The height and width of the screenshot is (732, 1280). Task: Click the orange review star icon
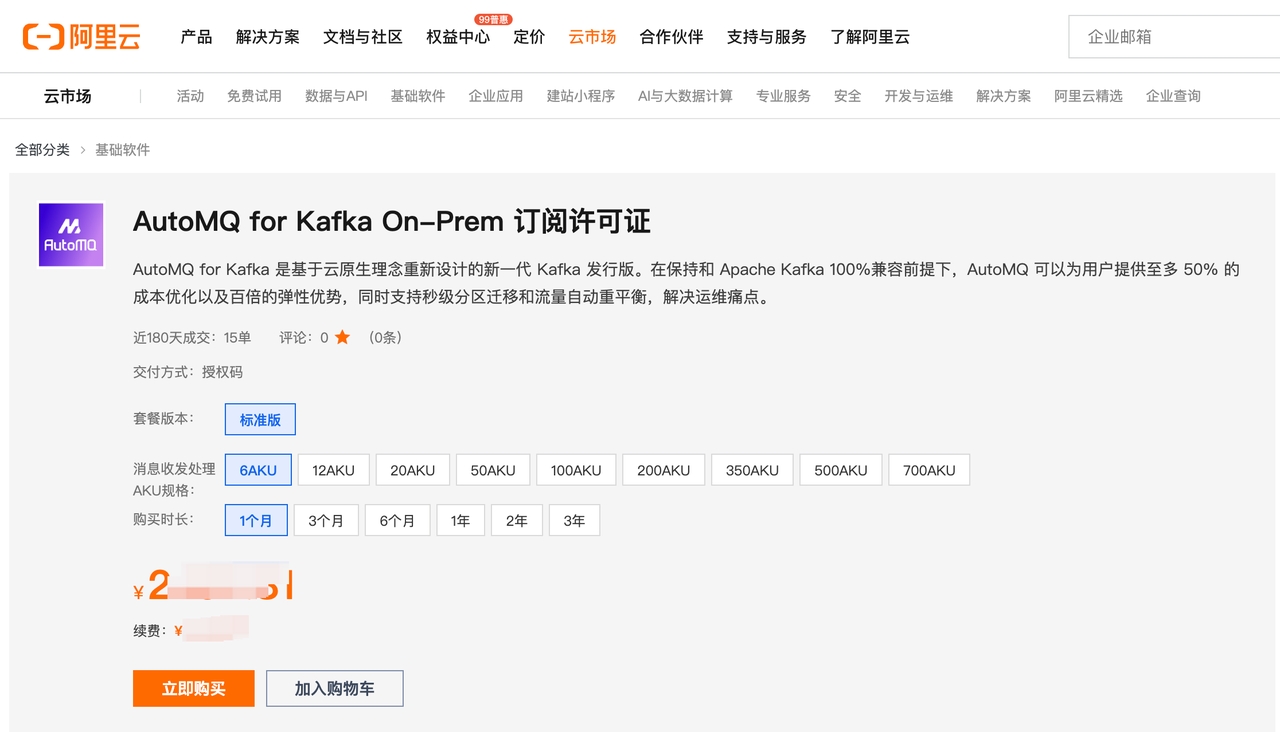[x=342, y=338]
